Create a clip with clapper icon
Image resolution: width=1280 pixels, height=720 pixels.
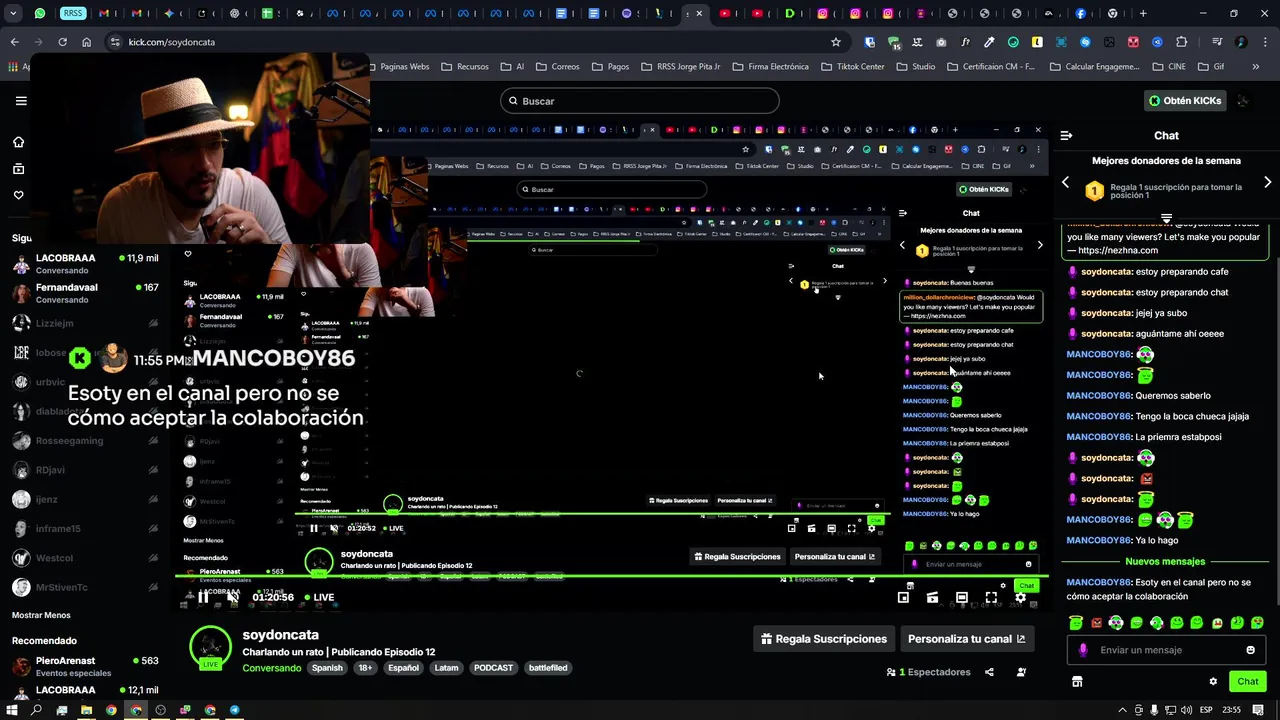point(932,598)
